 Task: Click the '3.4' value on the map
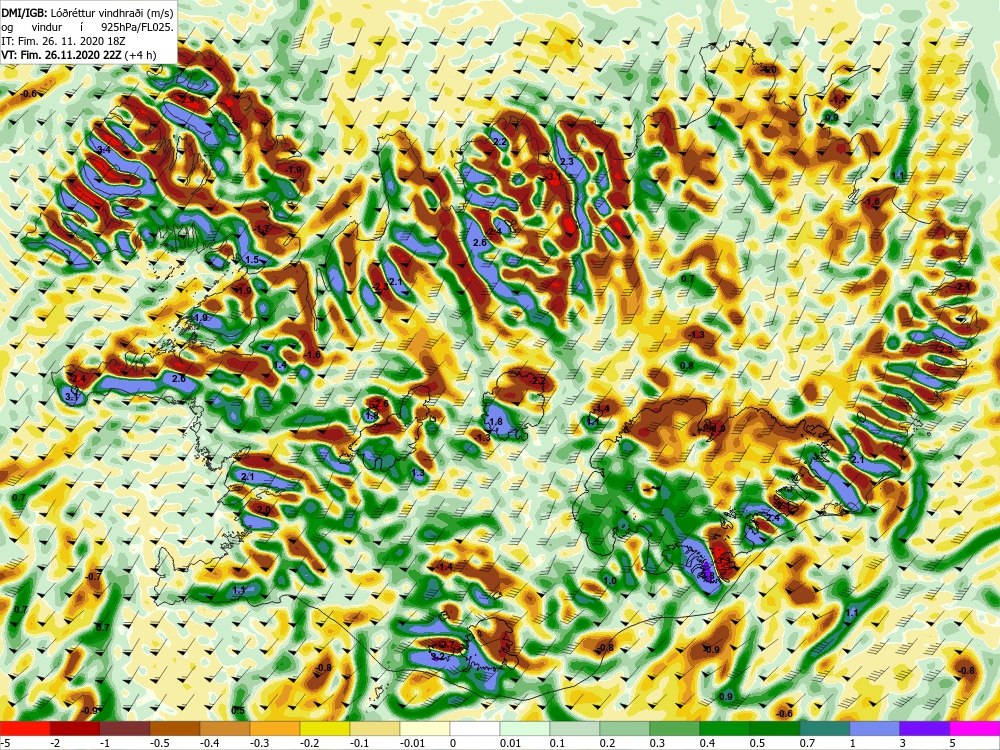[104, 150]
